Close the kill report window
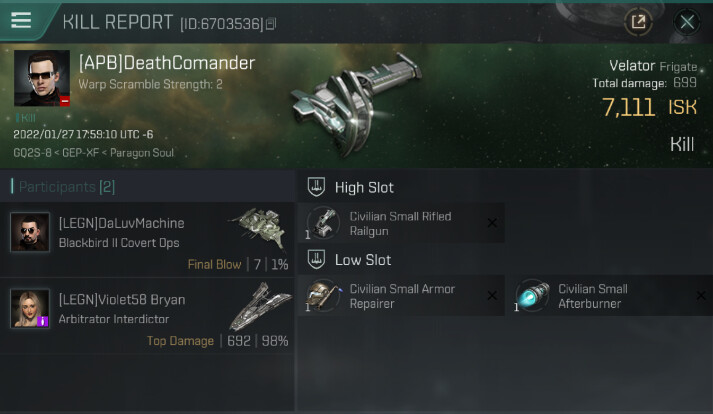 (x=687, y=21)
